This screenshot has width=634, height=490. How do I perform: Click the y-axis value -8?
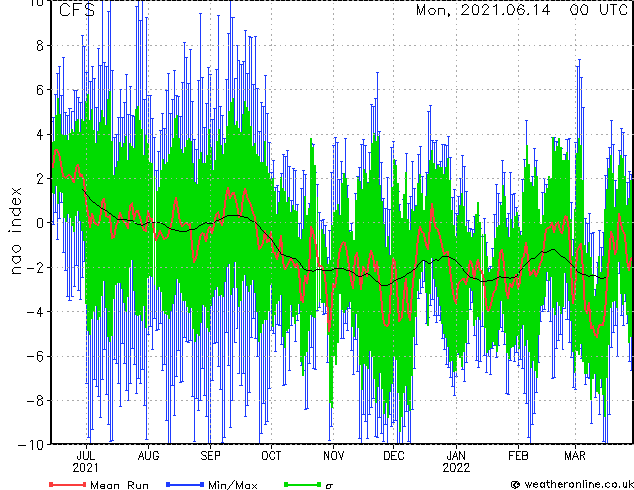click(x=35, y=400)
